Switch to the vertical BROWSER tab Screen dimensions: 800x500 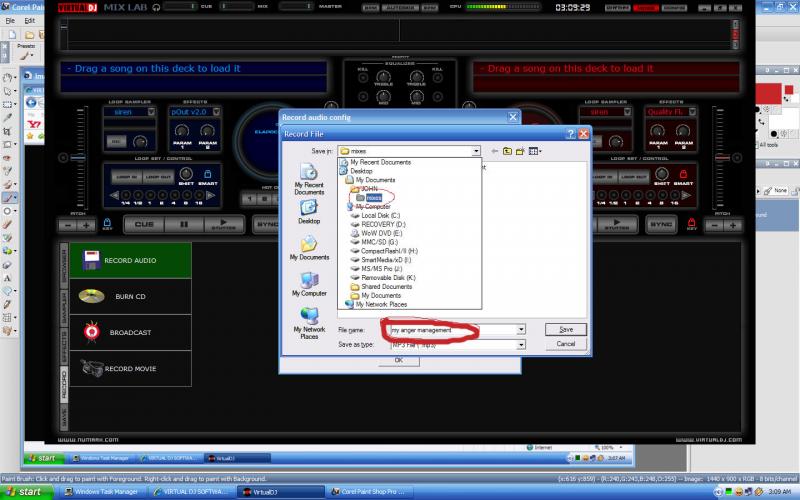tap(64, 264)
